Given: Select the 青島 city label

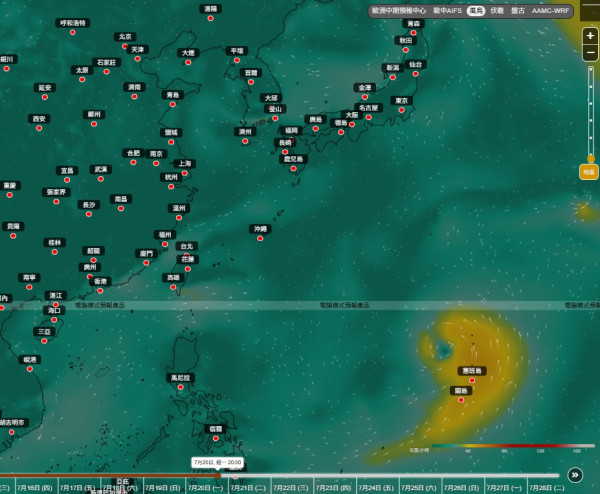Looking at the screenshot, I should (173, 95).
